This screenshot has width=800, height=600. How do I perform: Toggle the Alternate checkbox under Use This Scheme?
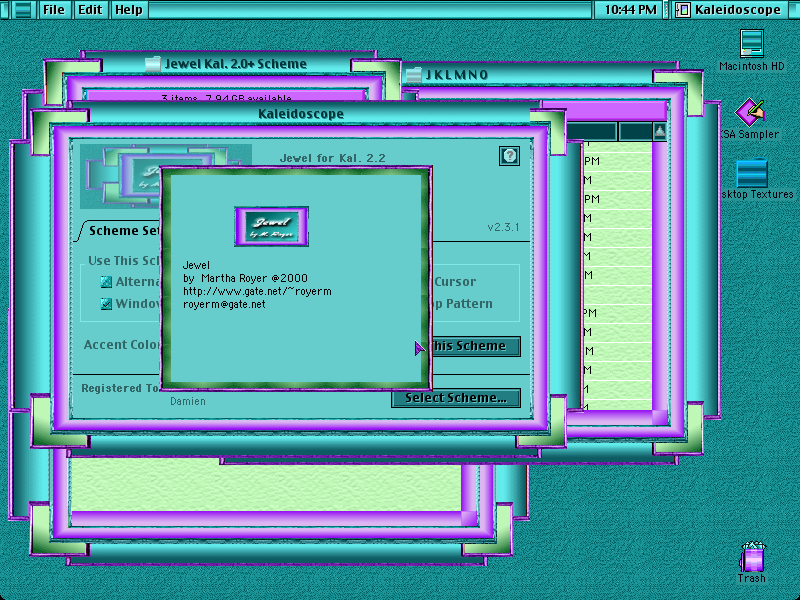coord(106,282)
